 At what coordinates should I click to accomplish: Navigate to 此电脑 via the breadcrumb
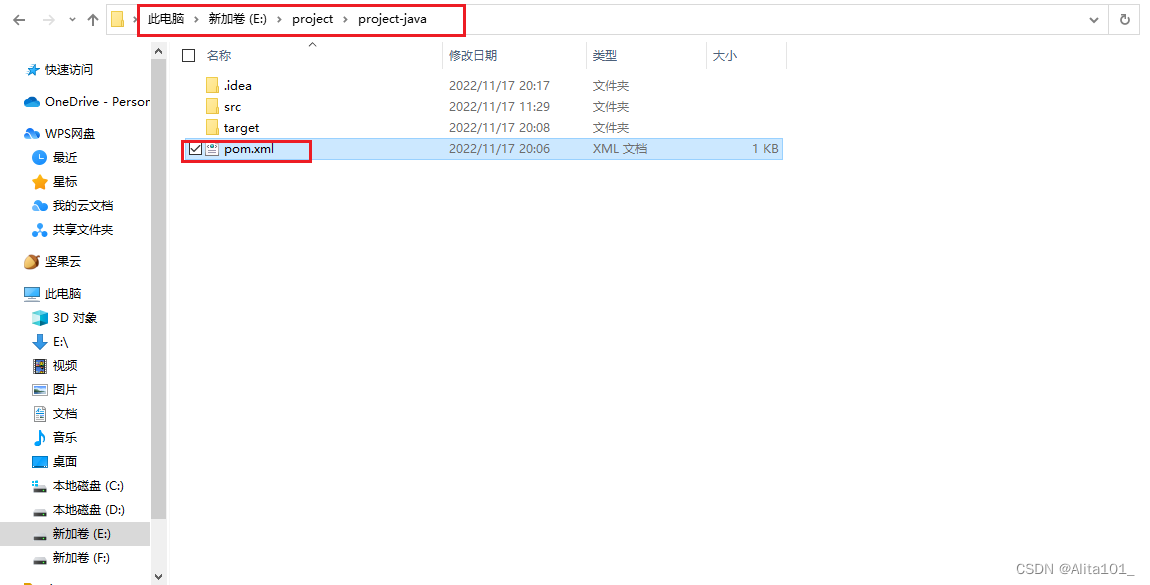[x=165, y=19]
